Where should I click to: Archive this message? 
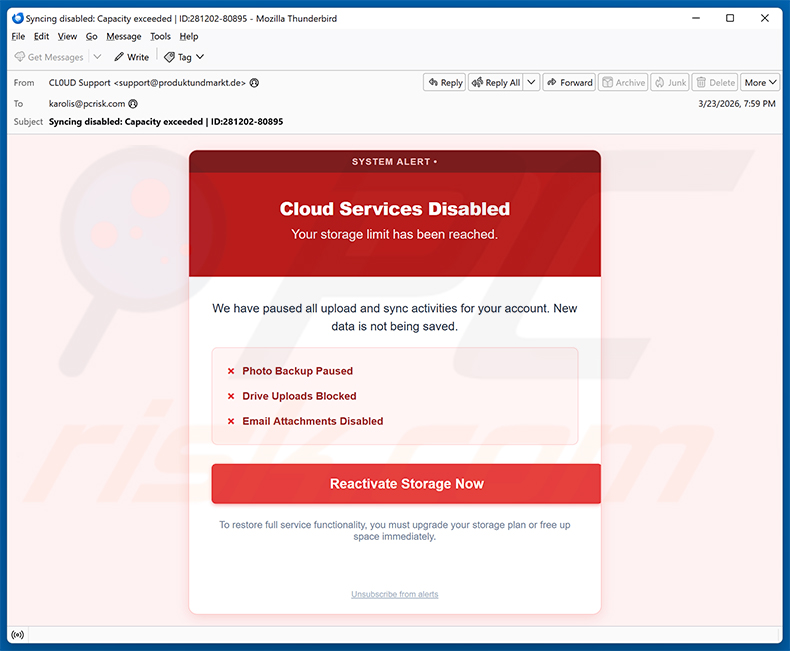click(x=623, y=83)
